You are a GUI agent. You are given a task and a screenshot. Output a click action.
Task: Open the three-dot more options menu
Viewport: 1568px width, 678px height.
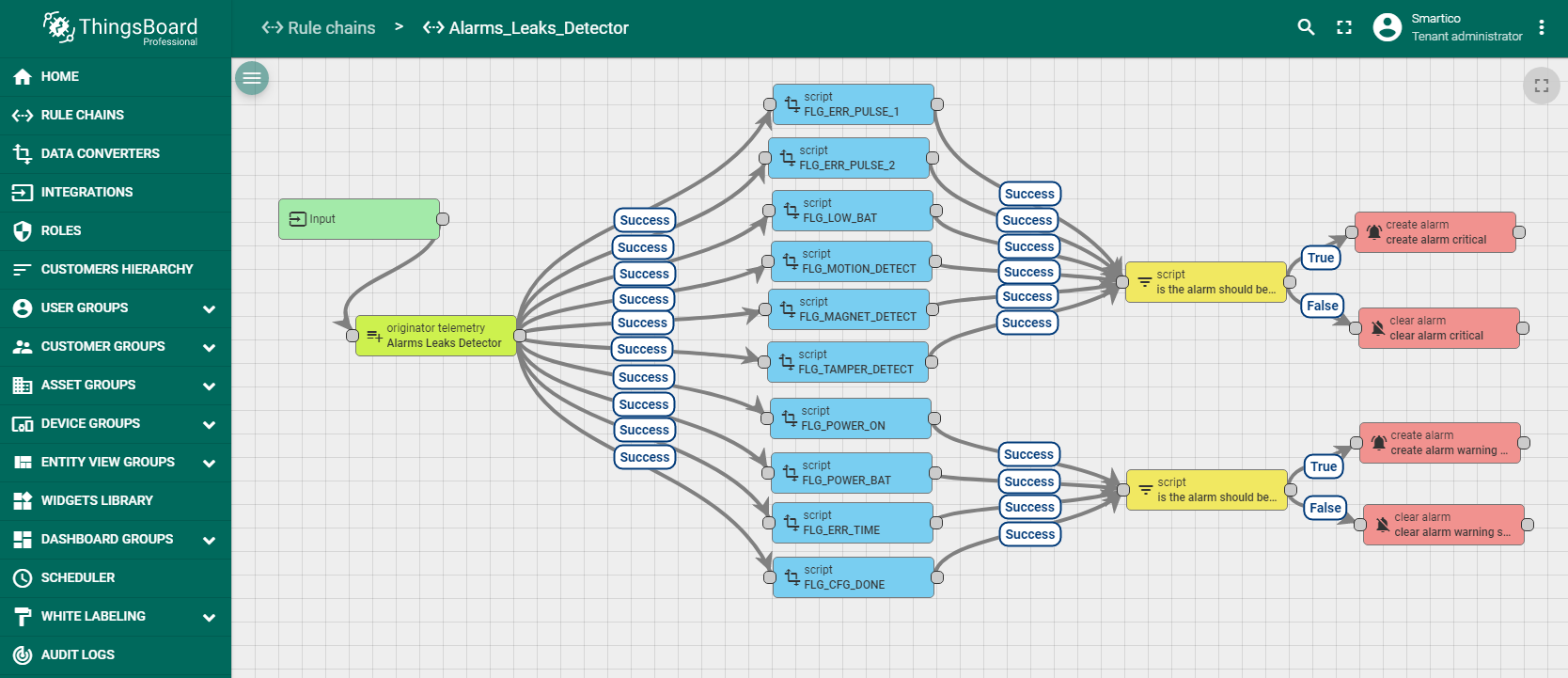click(x=1542, y=27)
